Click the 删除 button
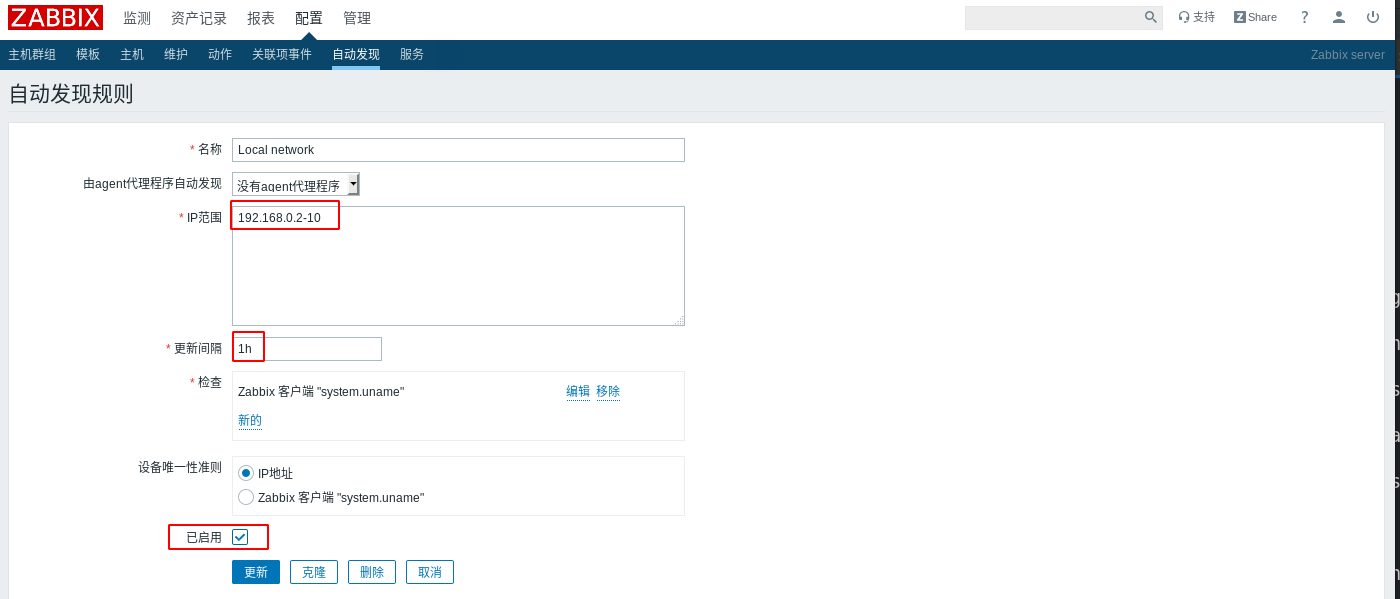Image resolution: width=1400 pixels, height=599 pixels. point(372,572)
